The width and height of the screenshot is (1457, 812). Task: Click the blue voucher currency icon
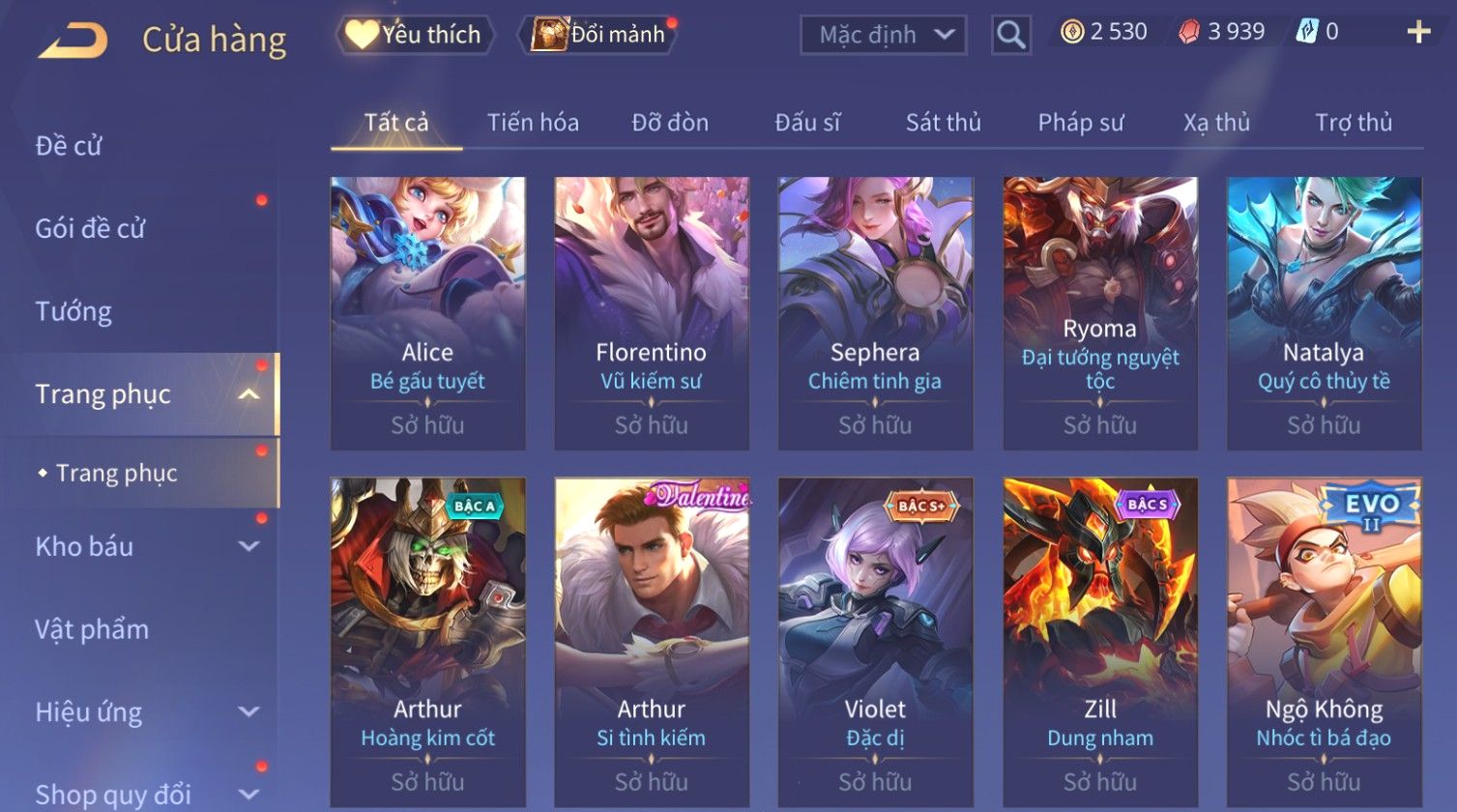coord(1306,32)
